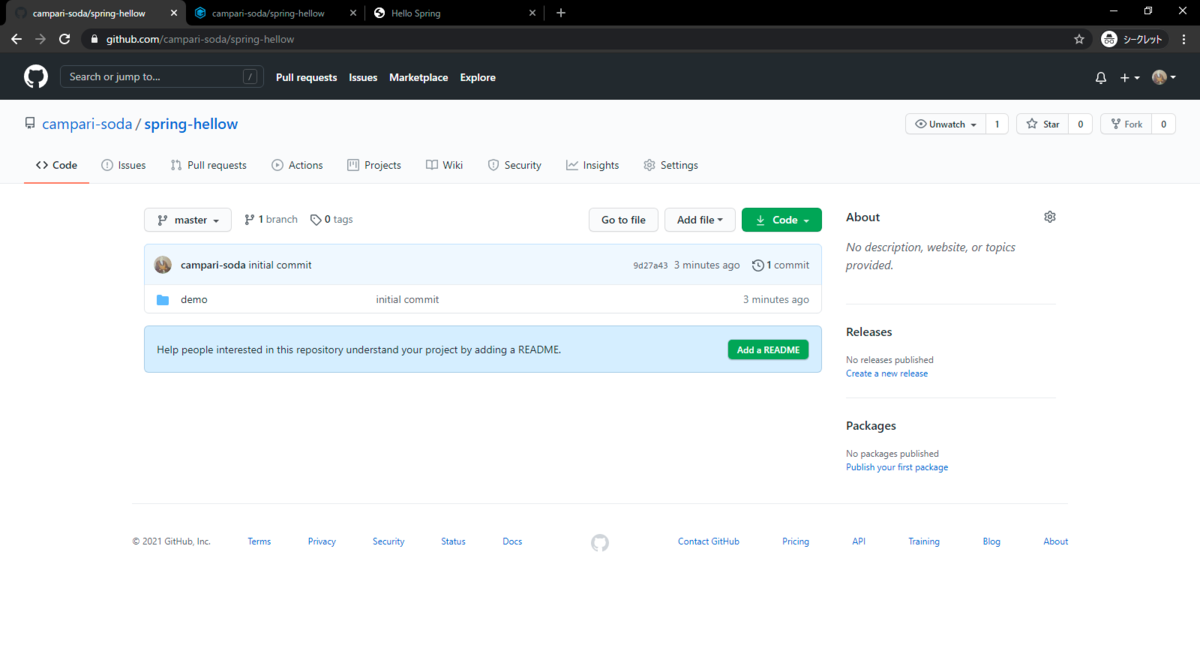1200x645 pixels.
Task: Click Publish your first package link
Action: point(897,468)
